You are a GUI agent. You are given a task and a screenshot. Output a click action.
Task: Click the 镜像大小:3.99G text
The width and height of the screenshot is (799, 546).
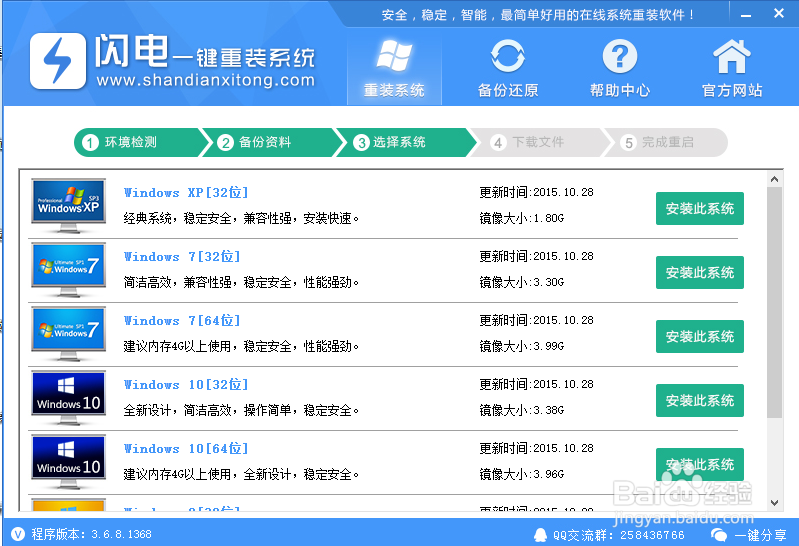click(522, 346)
